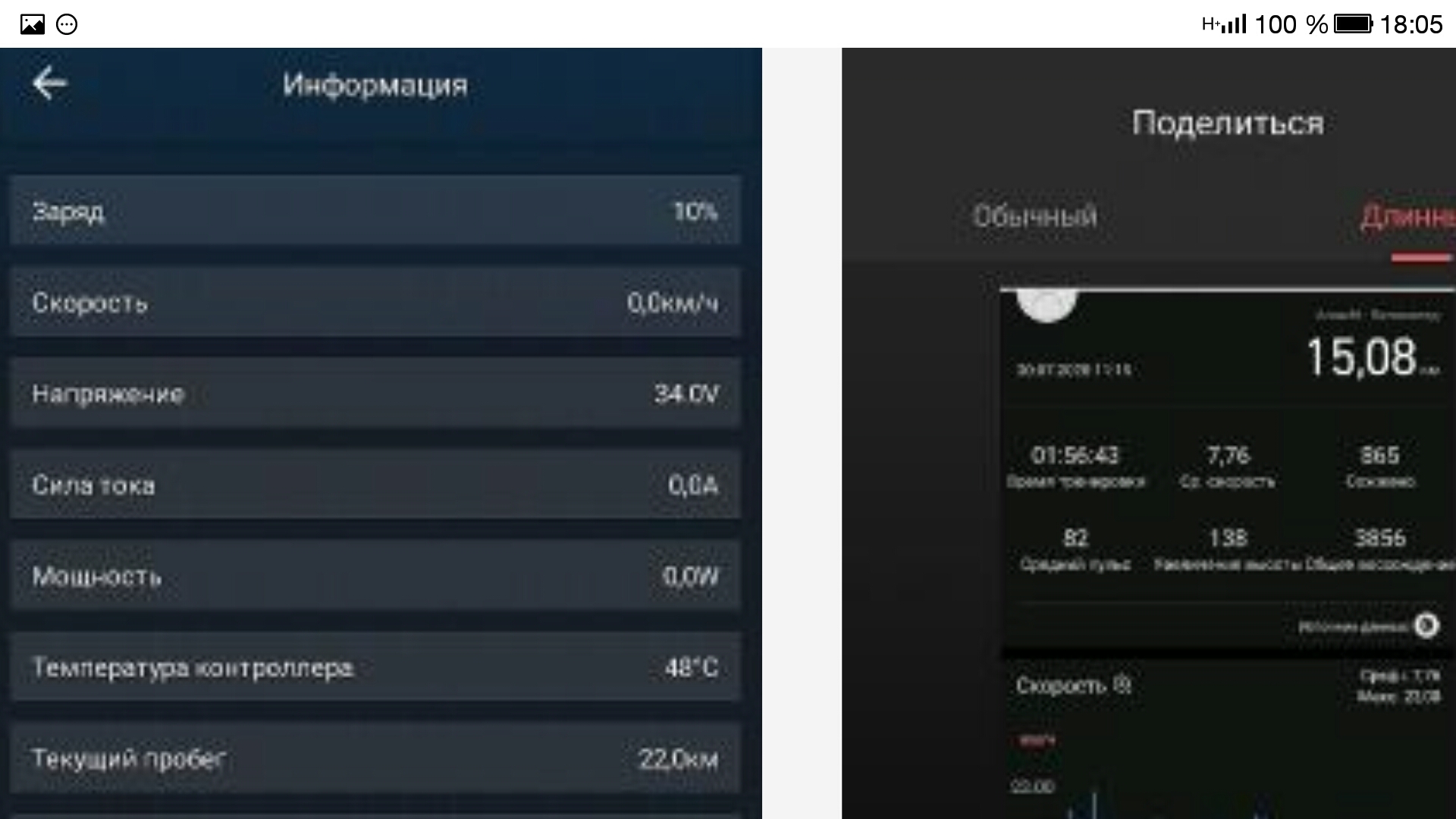Tap the Напряжение 34.0V row
Image resolution: width=1456 pixels, height=819 pixels.
pos(375,394)
